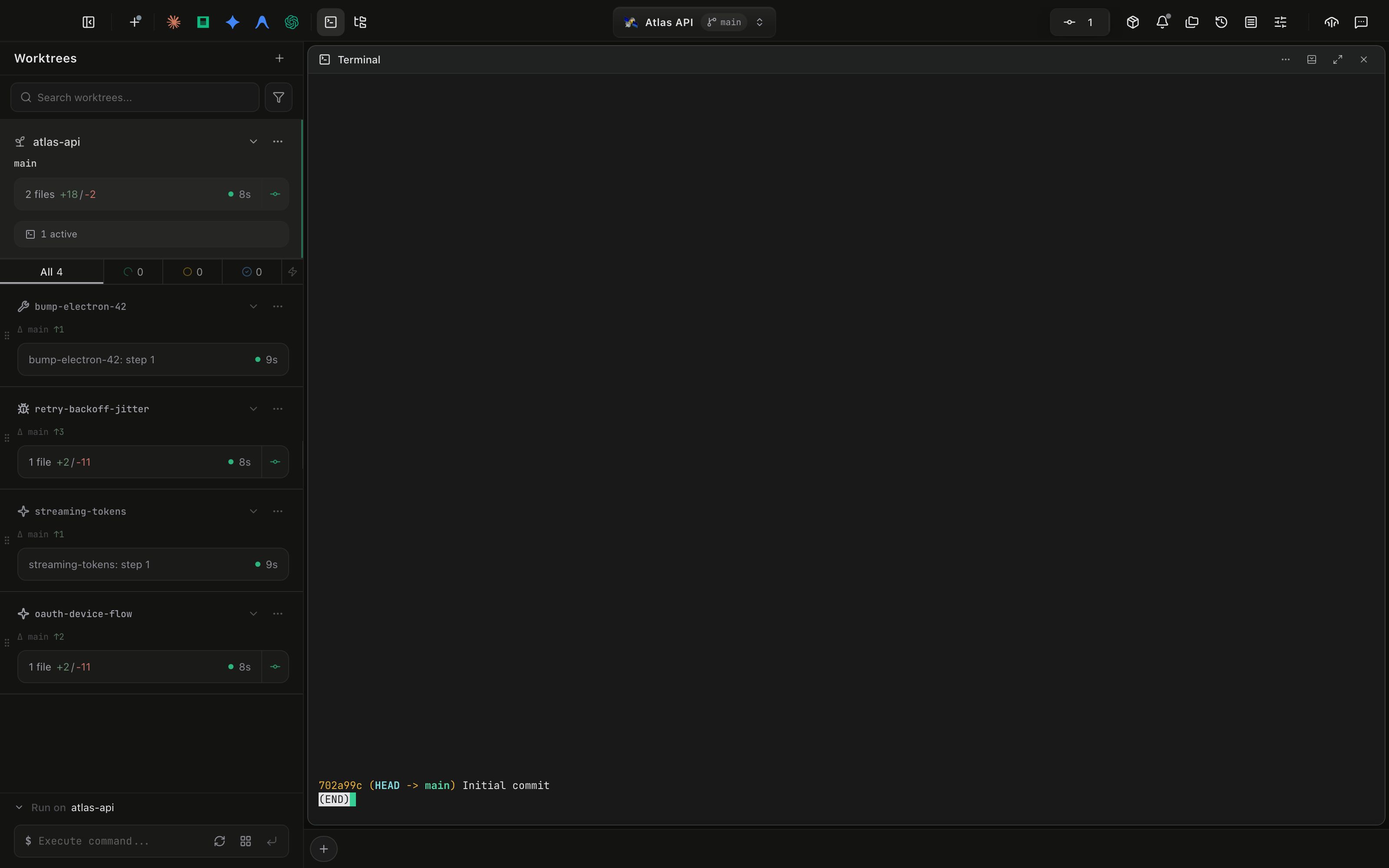Open atlas-api more options menu
Screen dimensions: 1389x868
pyautogui.click(x=278, y=142)
